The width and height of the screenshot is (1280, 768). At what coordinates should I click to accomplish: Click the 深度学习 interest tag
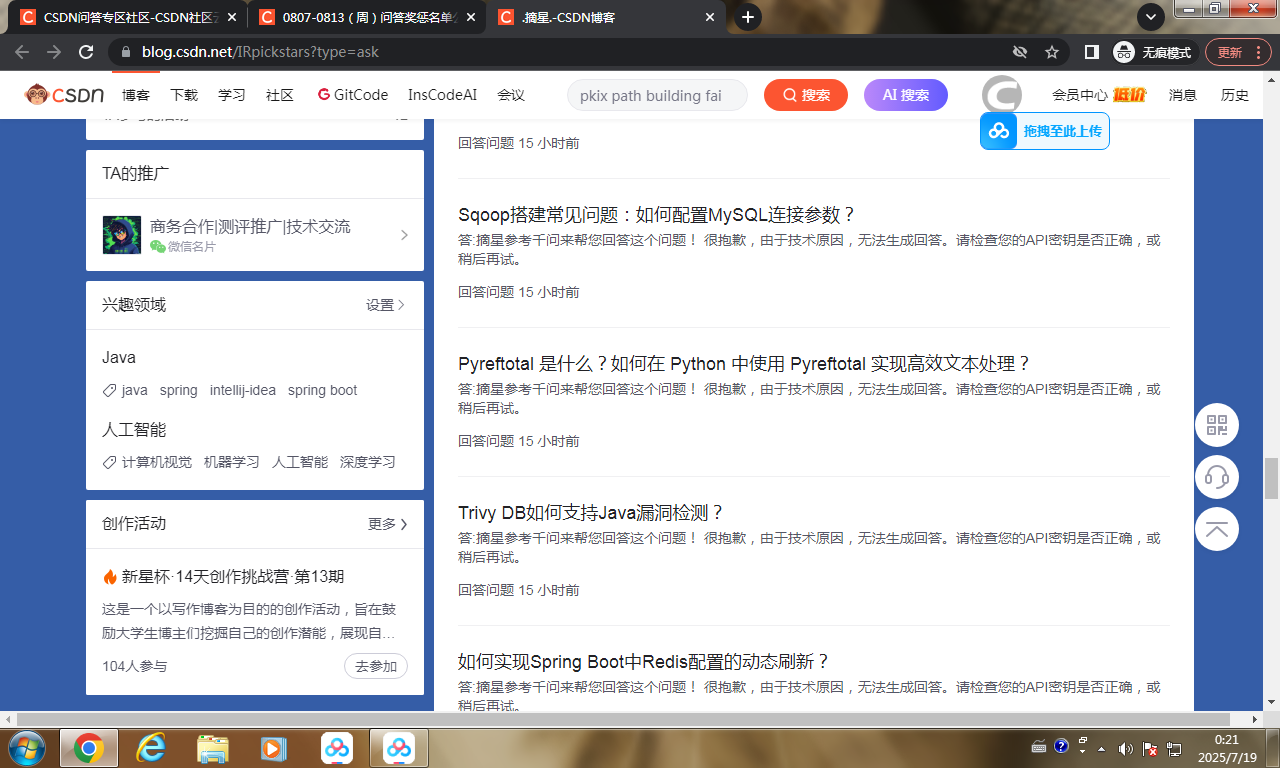pyautogui.click(x=368, y=462)
